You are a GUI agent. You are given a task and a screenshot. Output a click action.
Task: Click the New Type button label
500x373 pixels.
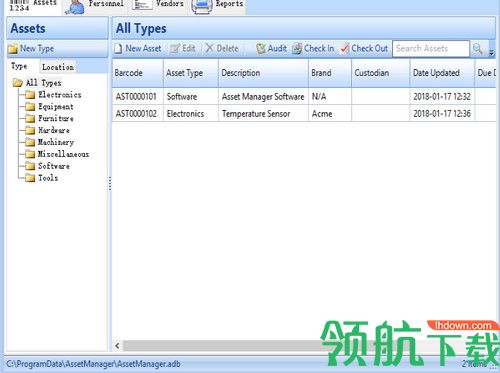37,49
